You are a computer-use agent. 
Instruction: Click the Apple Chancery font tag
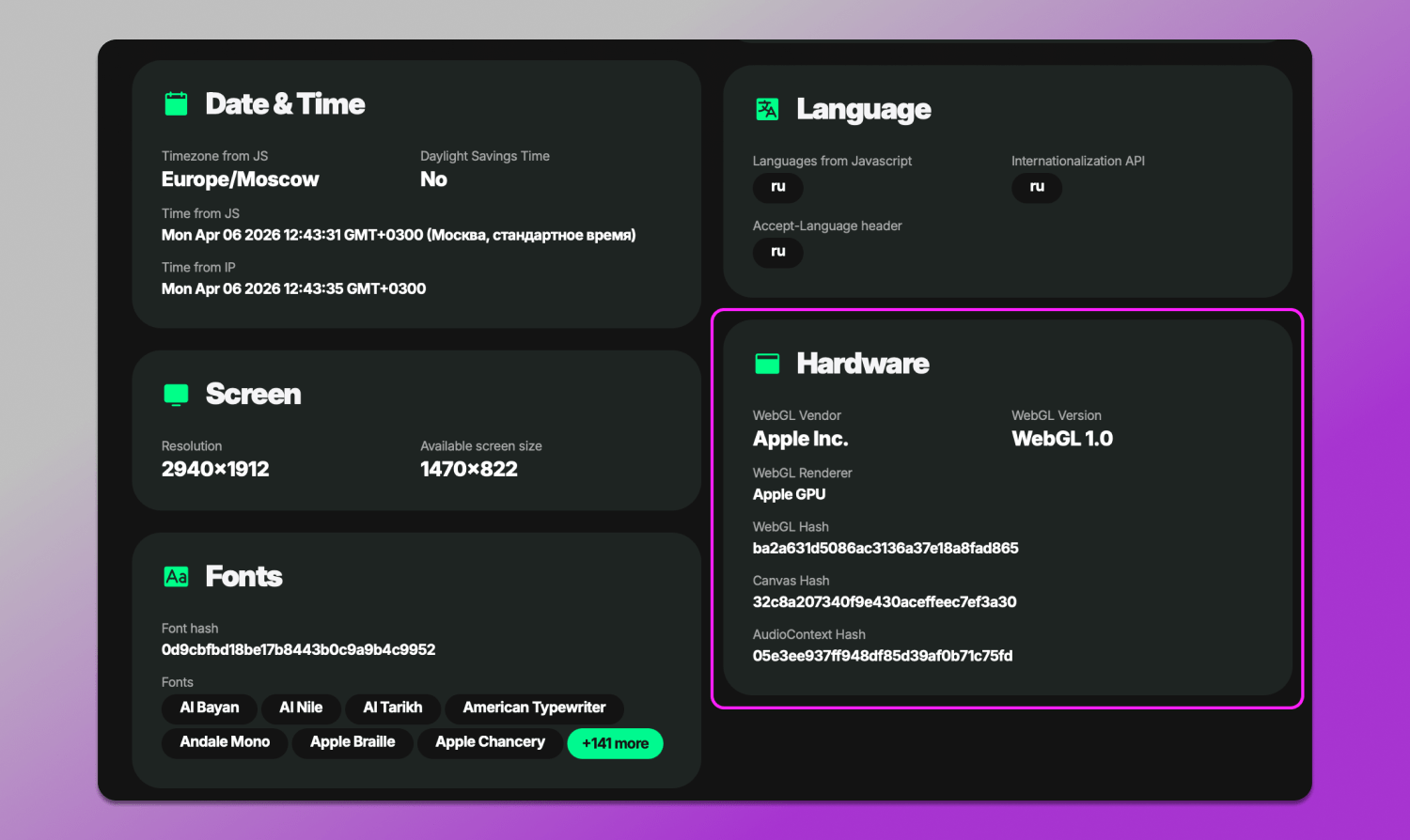pos(490,742)
